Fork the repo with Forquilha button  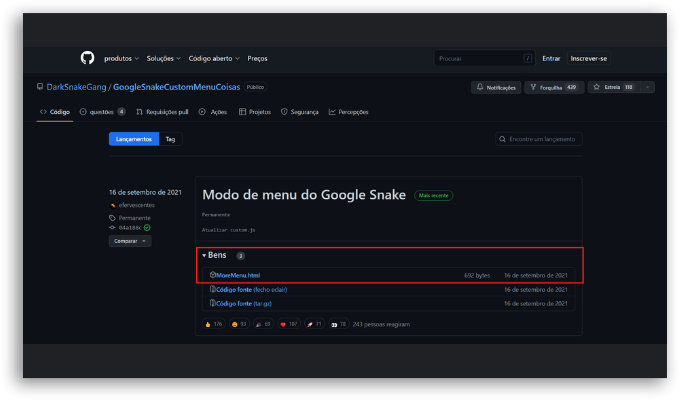point(554,88)
